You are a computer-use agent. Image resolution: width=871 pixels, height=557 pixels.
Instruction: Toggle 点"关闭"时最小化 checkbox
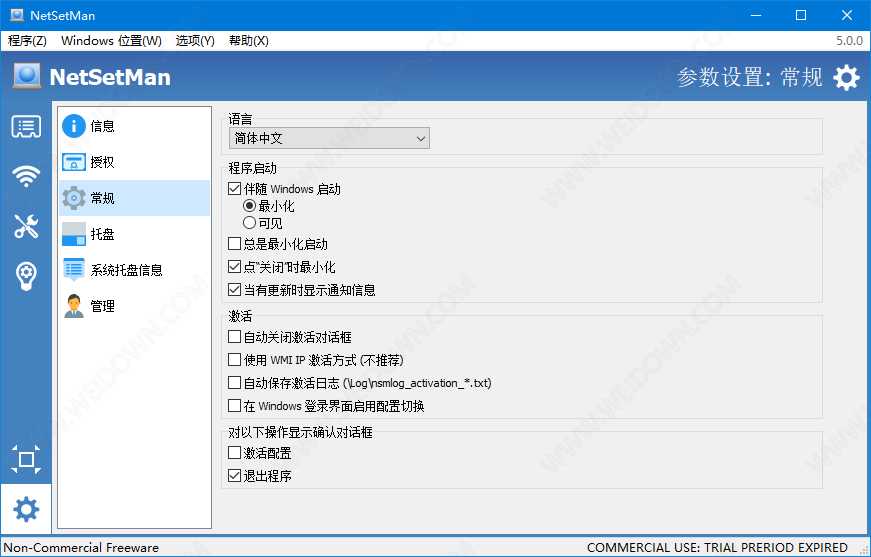pyautogui.click(x=234, y=267)
